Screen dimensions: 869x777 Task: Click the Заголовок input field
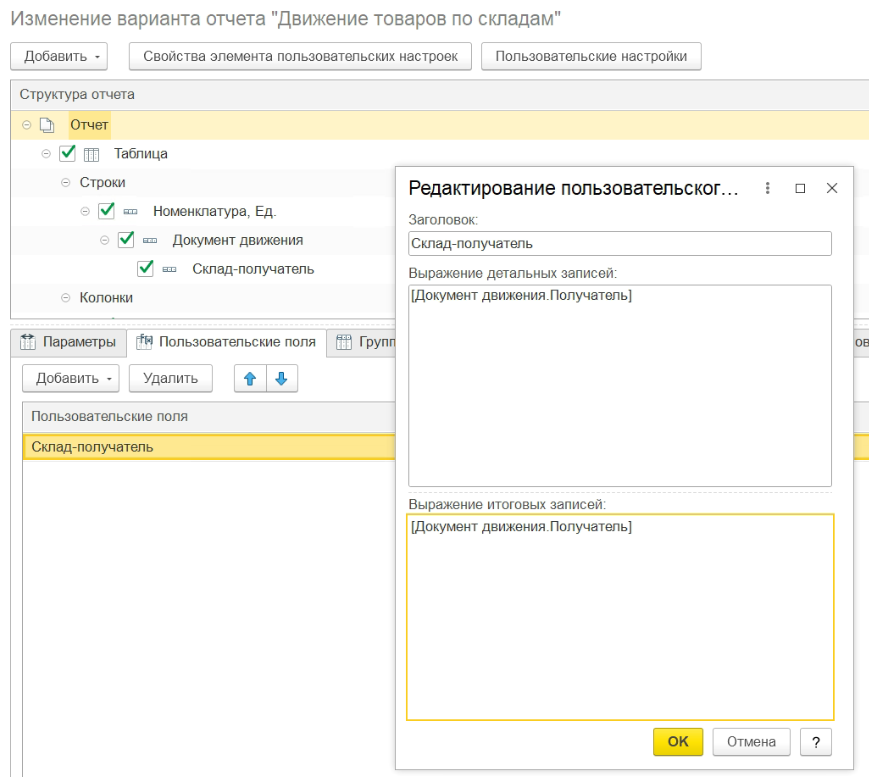[x=620, y=244]
